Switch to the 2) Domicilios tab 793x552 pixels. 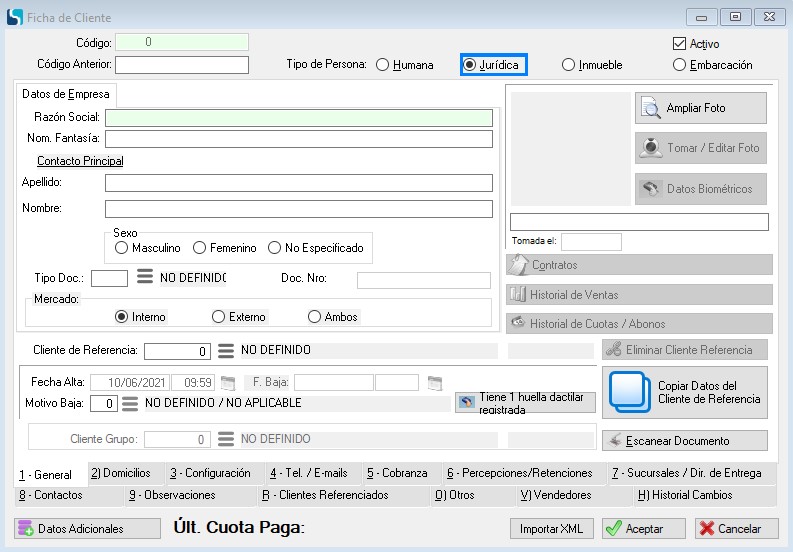pyautogui.click(x=120, y=473)
